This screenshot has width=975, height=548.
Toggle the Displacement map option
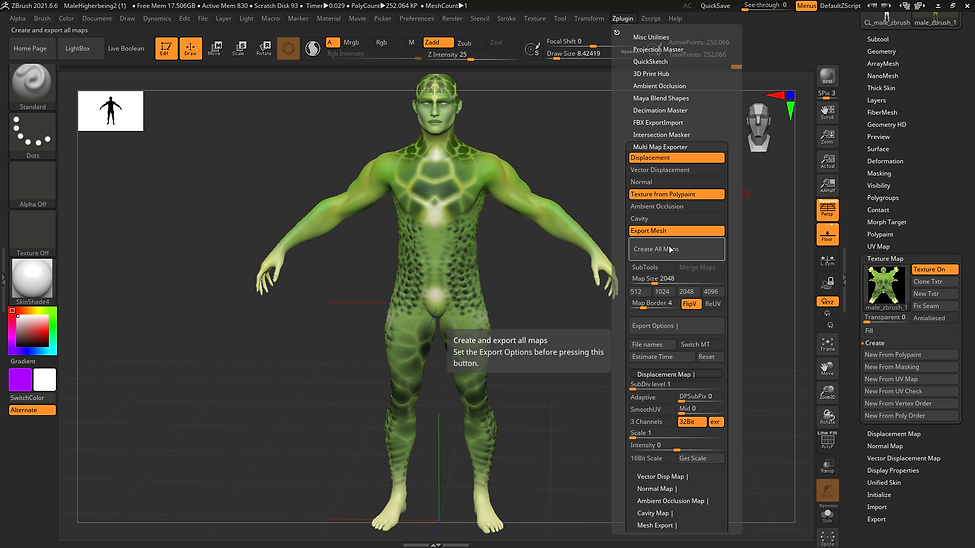(677, 158)
